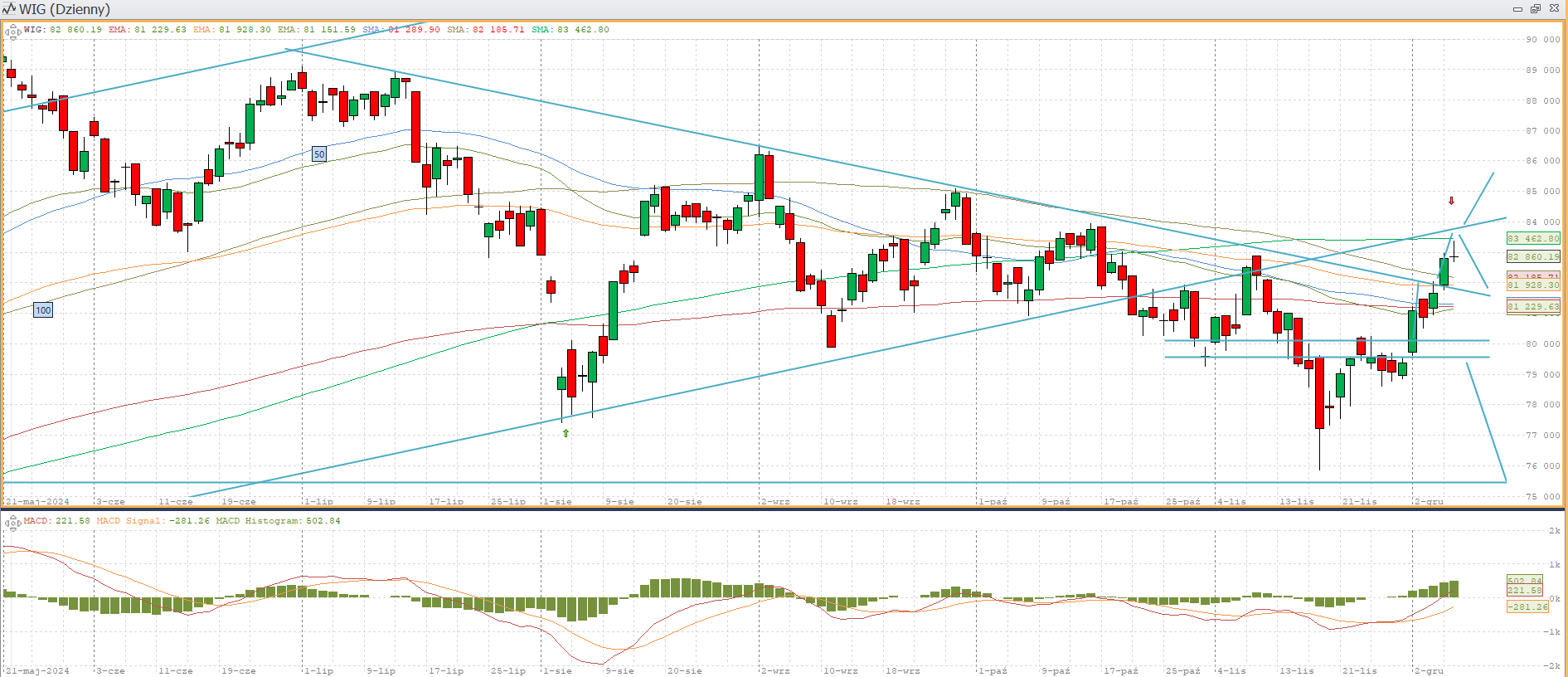Click the blue 100 moving average label
This screenshot has height=677, width=1568.
pyautogui.click(x=43, y=310)
